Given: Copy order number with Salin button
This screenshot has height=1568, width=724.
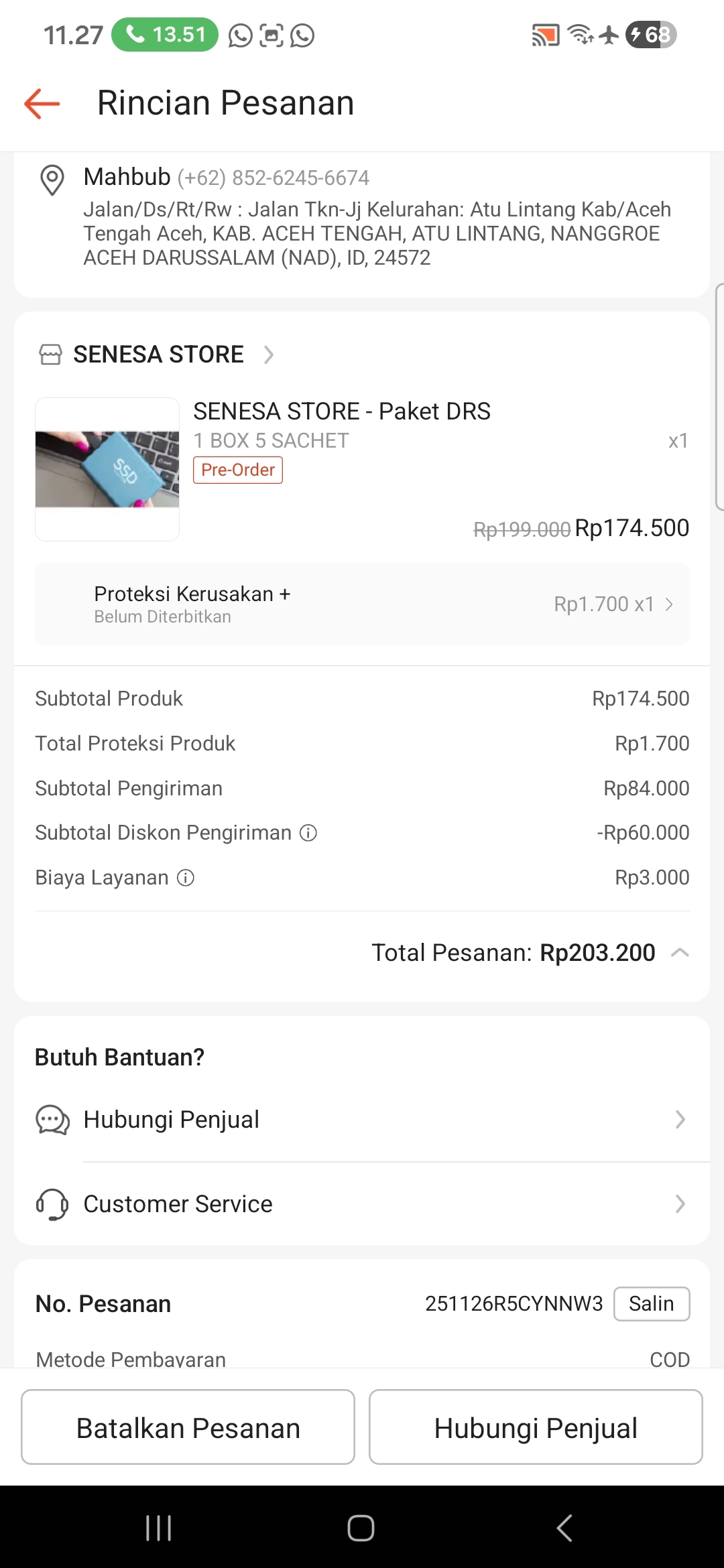Looking at the screenshot, I should point(651,1304).
